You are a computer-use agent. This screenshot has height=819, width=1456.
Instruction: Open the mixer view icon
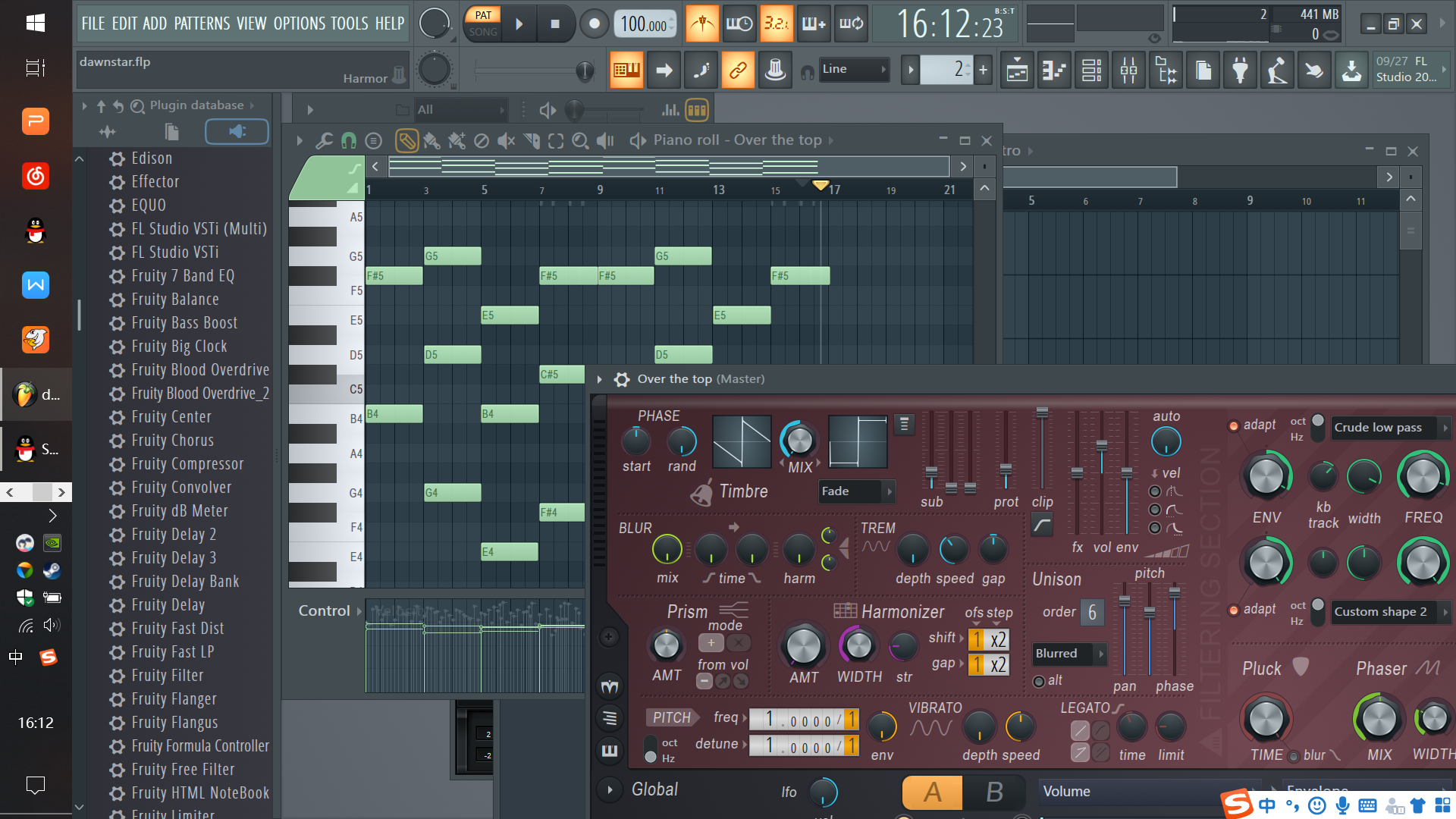(1128, 71)
